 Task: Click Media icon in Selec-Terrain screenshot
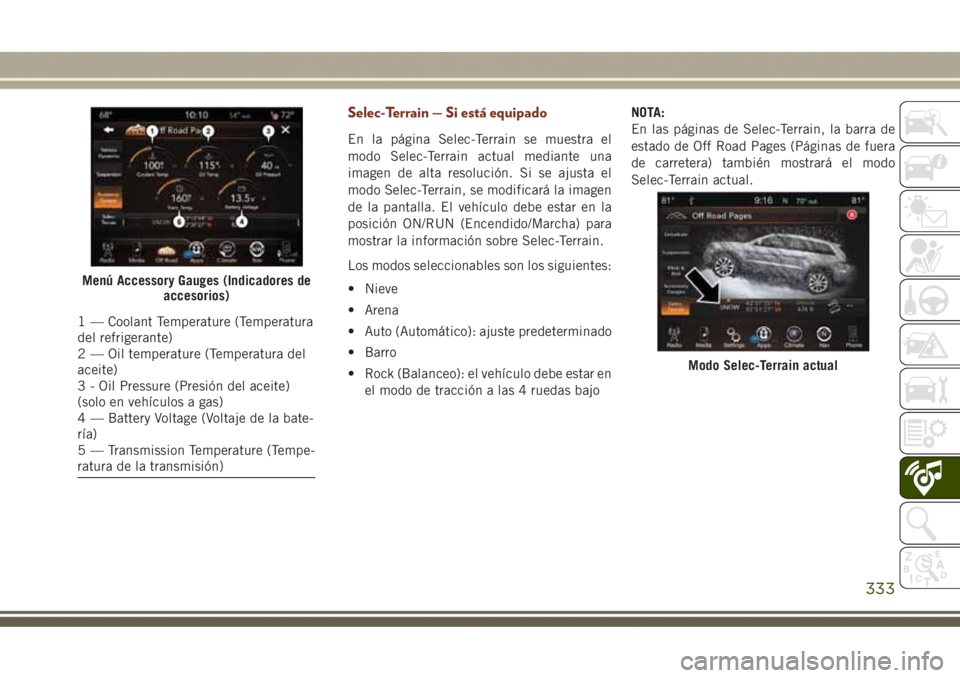tap(704, 336)
